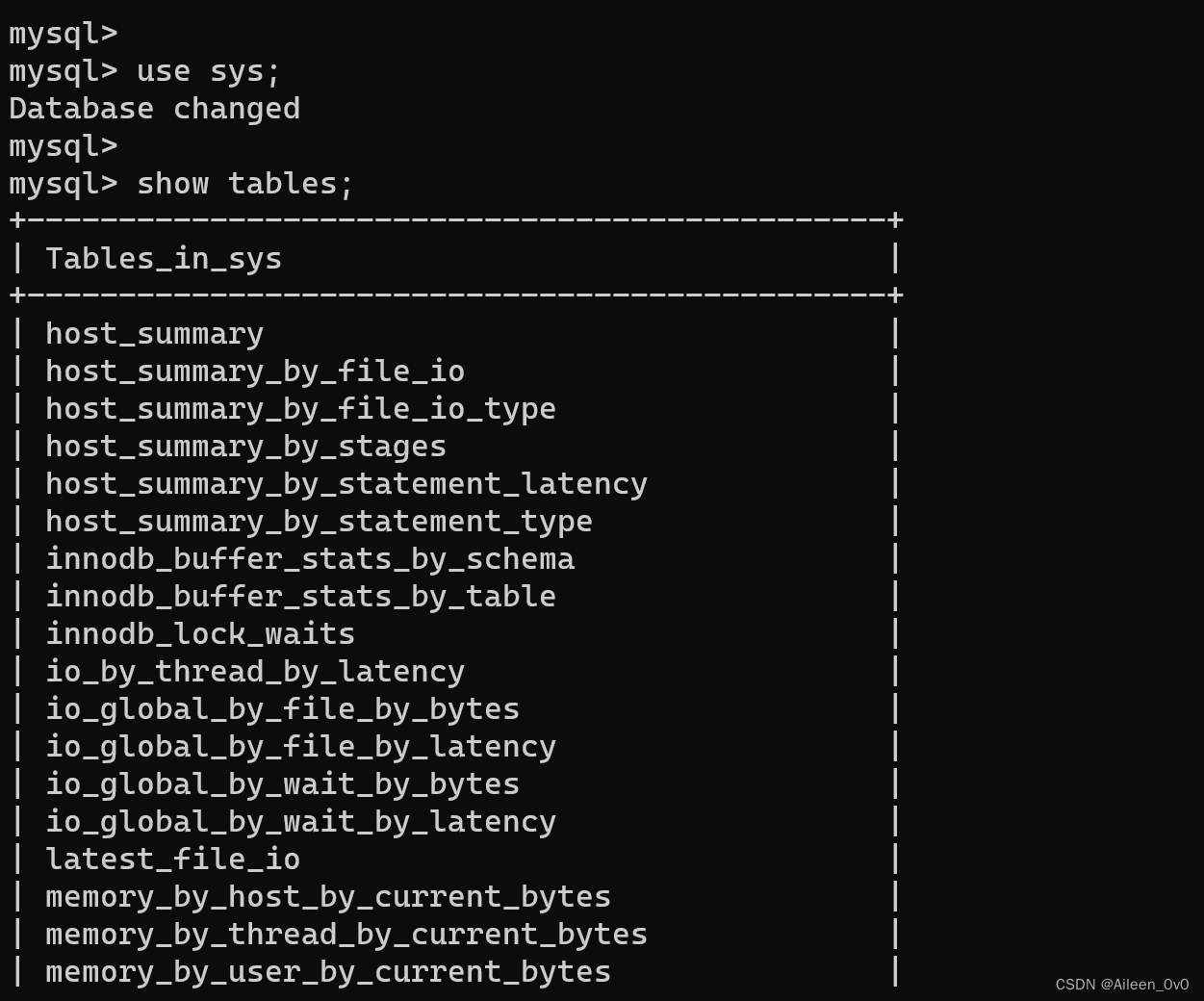
Task: Click the CSDN @Aileen_0v0 watermark
Action: coord(1121,985)
